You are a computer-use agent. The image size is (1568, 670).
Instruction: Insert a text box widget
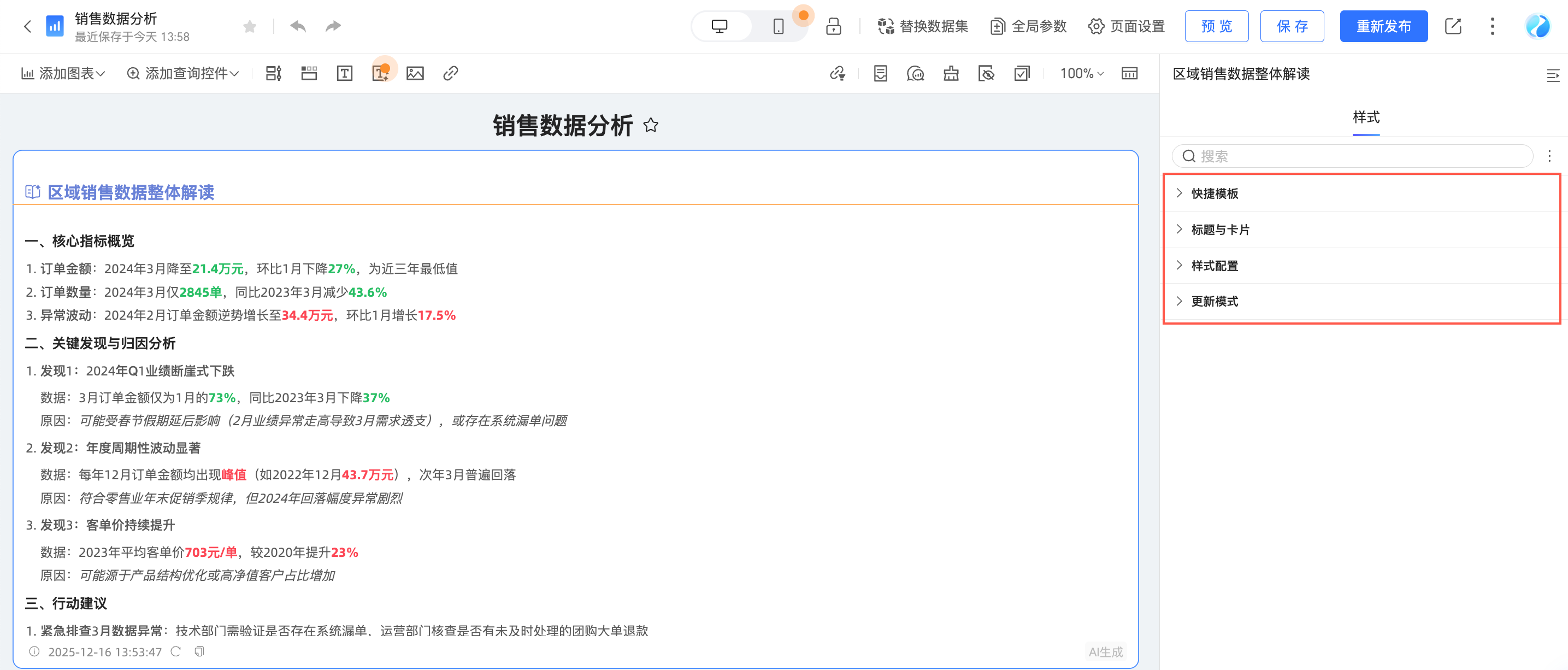(345, 74)
